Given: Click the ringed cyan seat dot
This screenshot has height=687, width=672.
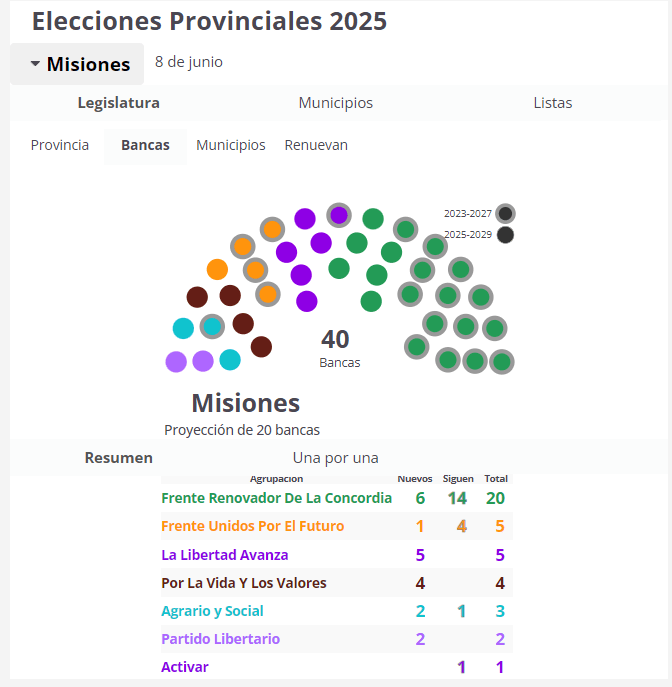Looking at the screenshot, I should pos(212,326).
